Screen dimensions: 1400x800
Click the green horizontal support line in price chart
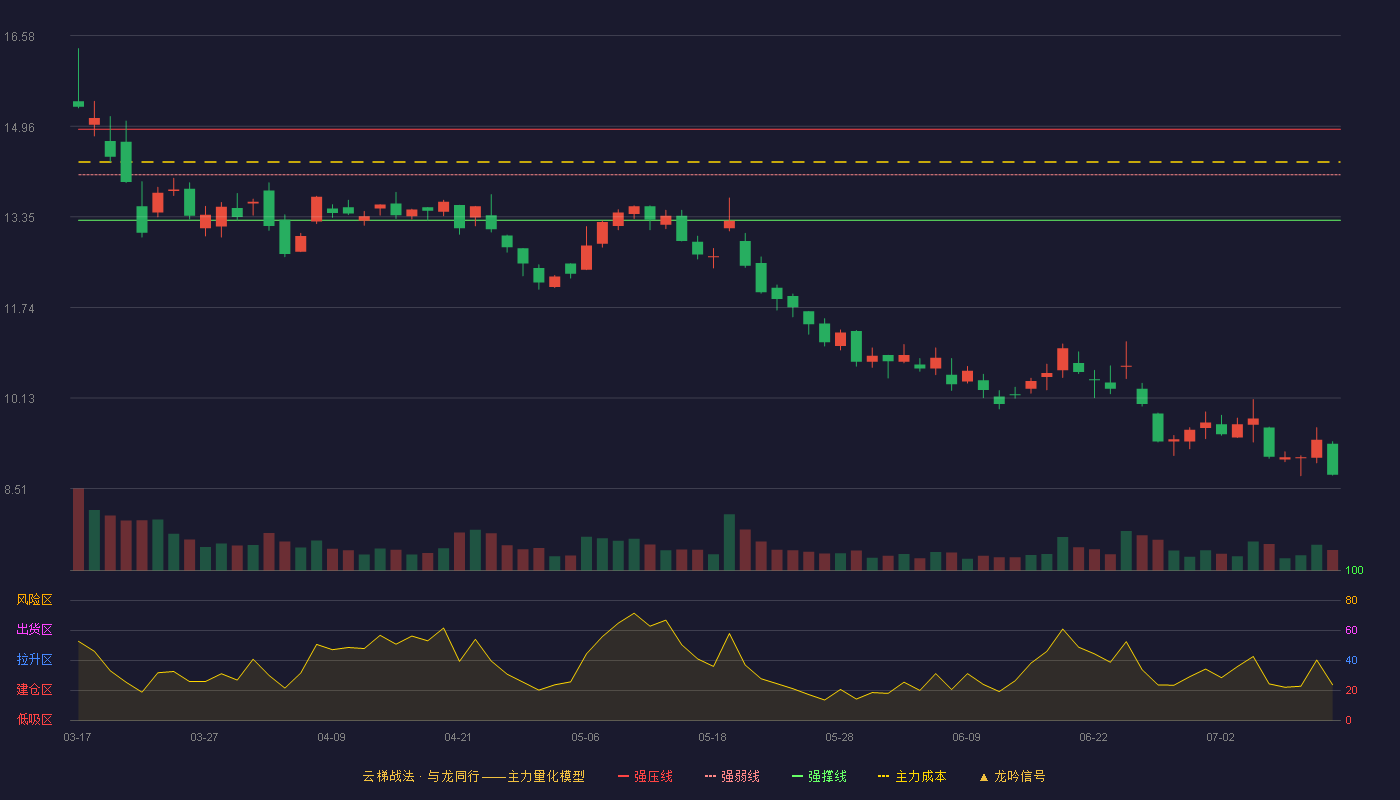click(709, 220)
